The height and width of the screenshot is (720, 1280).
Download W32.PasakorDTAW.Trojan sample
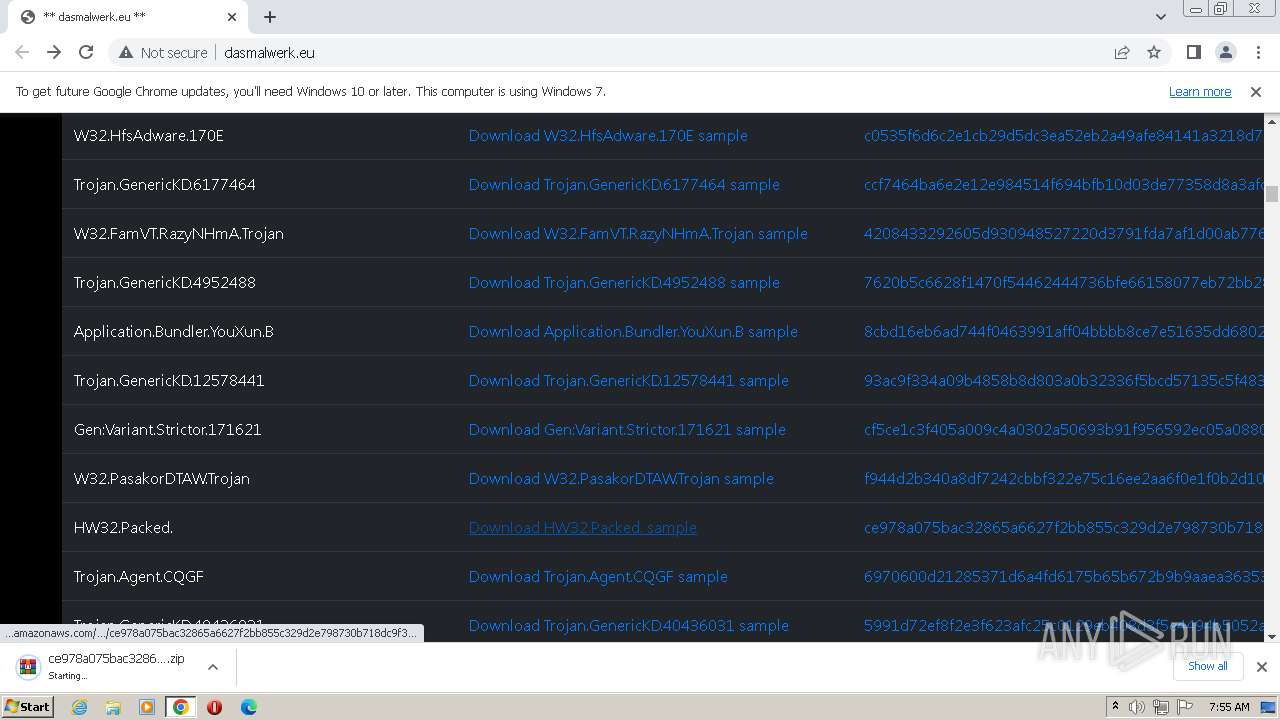[x=621, y=478]
